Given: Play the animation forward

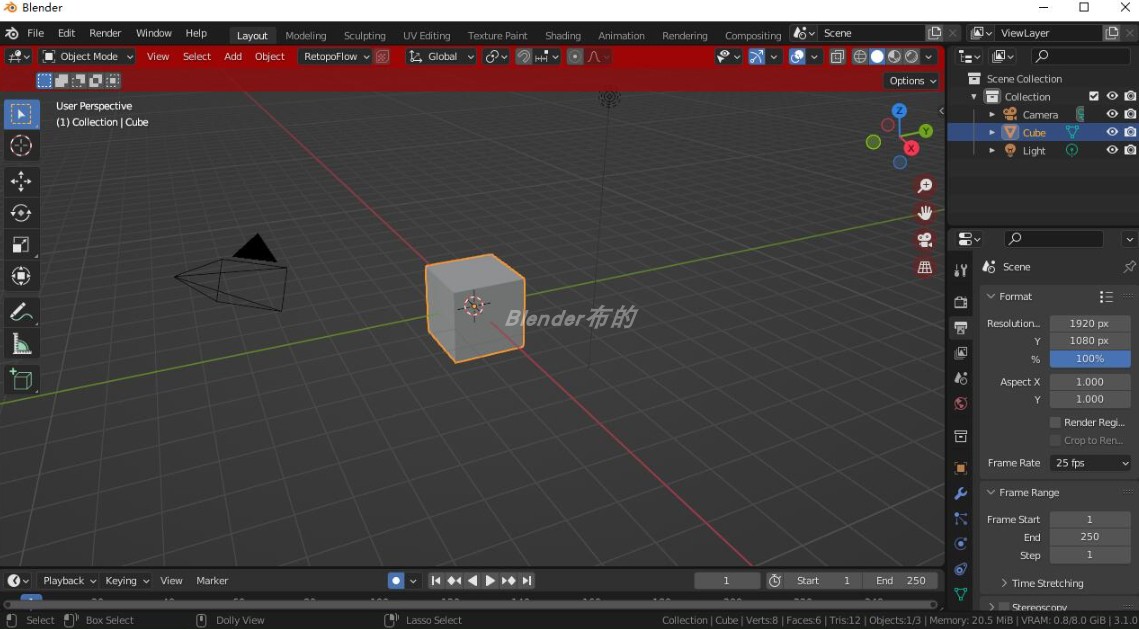Looking at the screenshot, I should (x=490, y=580).
